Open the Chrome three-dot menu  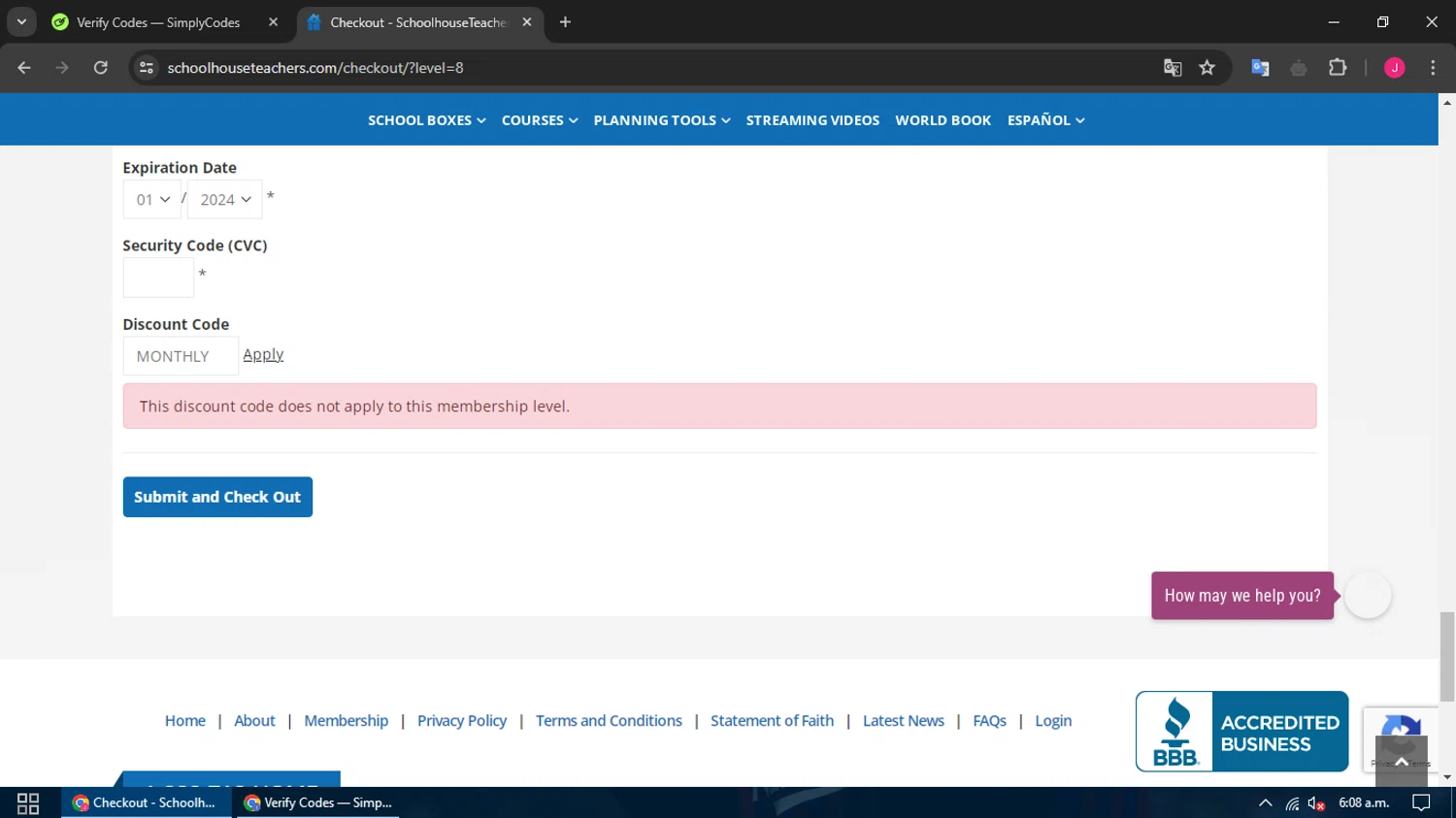point(1433,68)
